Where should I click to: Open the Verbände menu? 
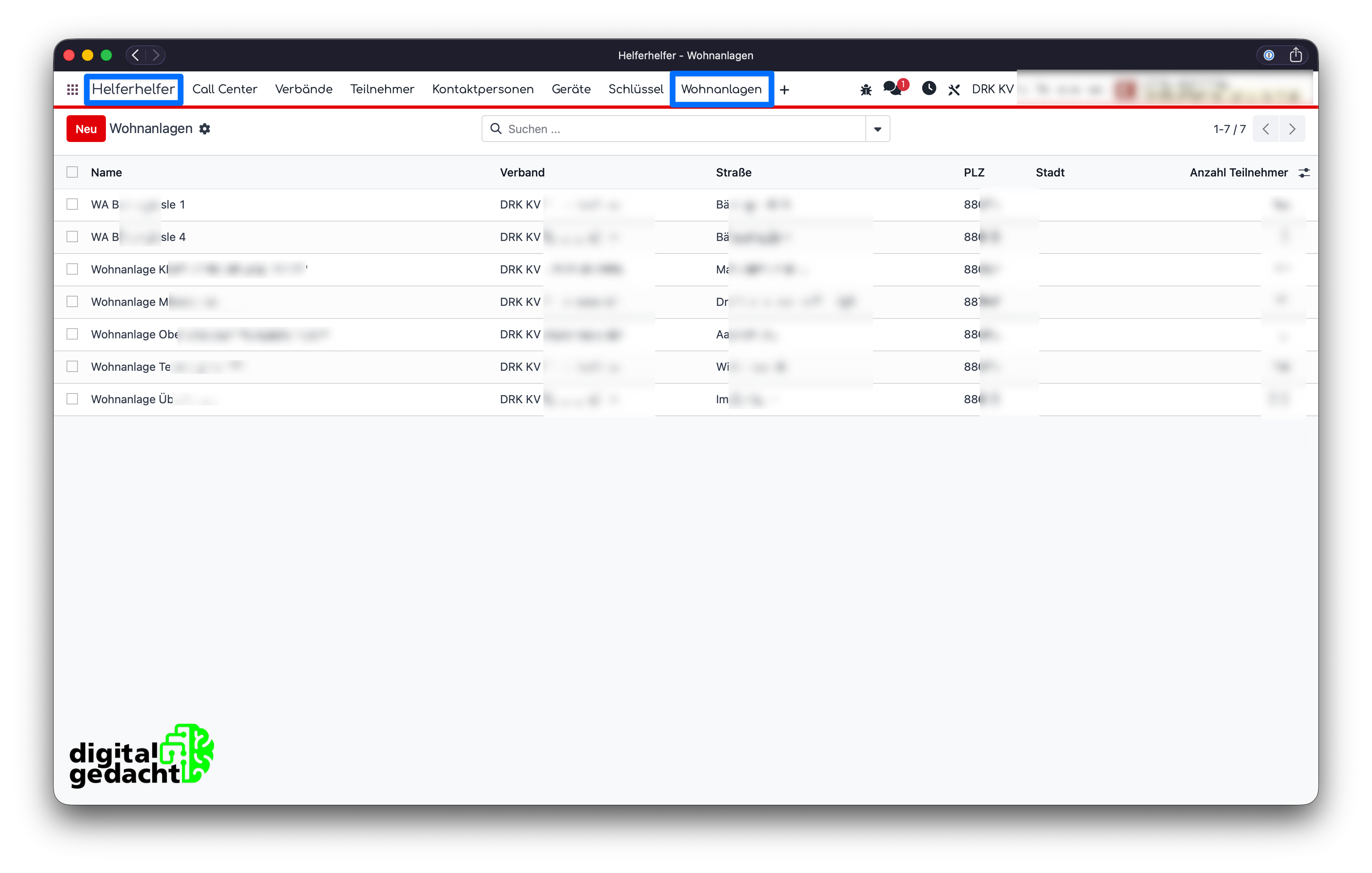[x=304, y=90]
